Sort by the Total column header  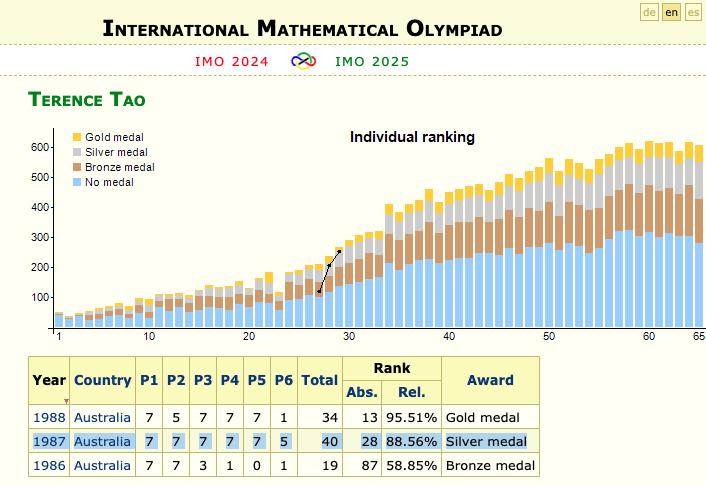(320, 380)
